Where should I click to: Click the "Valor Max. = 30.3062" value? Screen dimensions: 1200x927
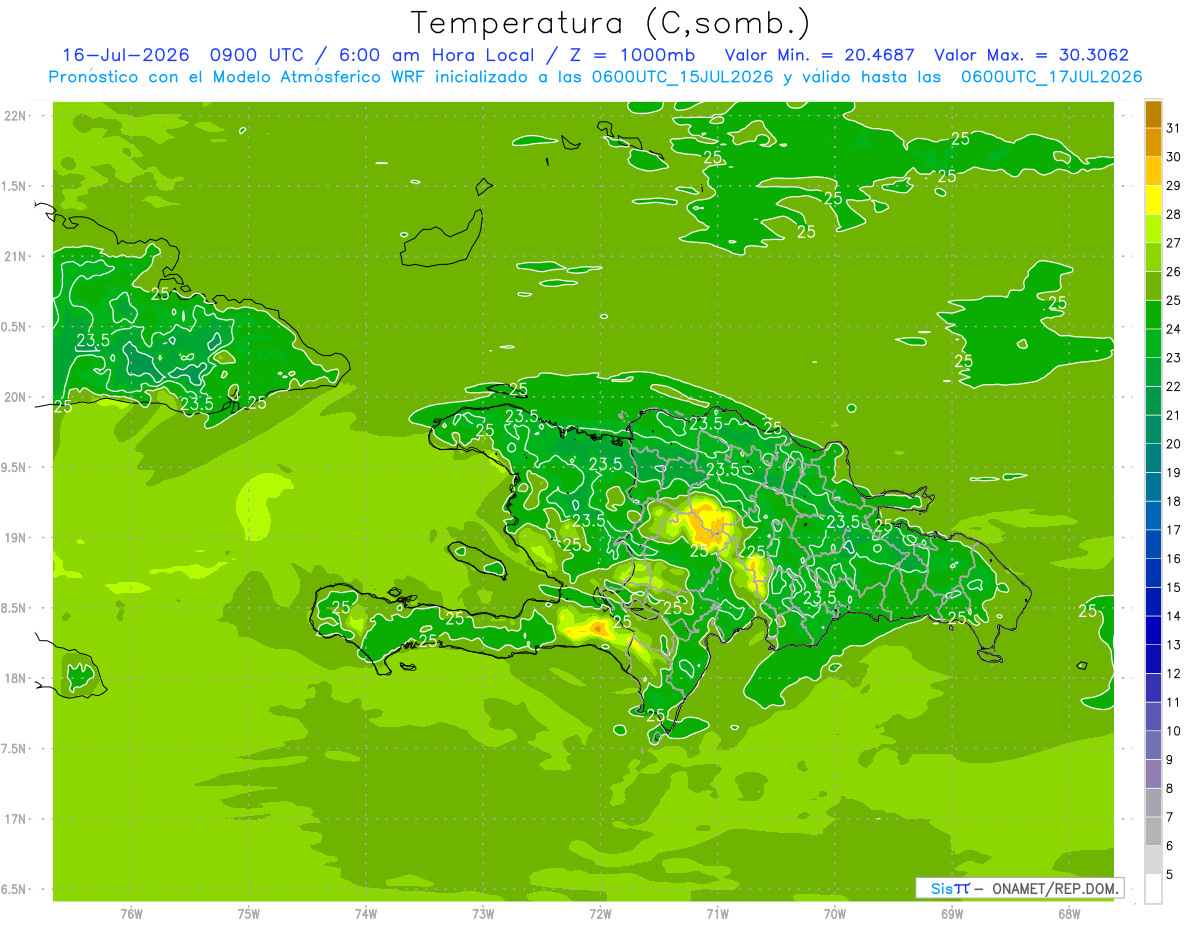1031,55
